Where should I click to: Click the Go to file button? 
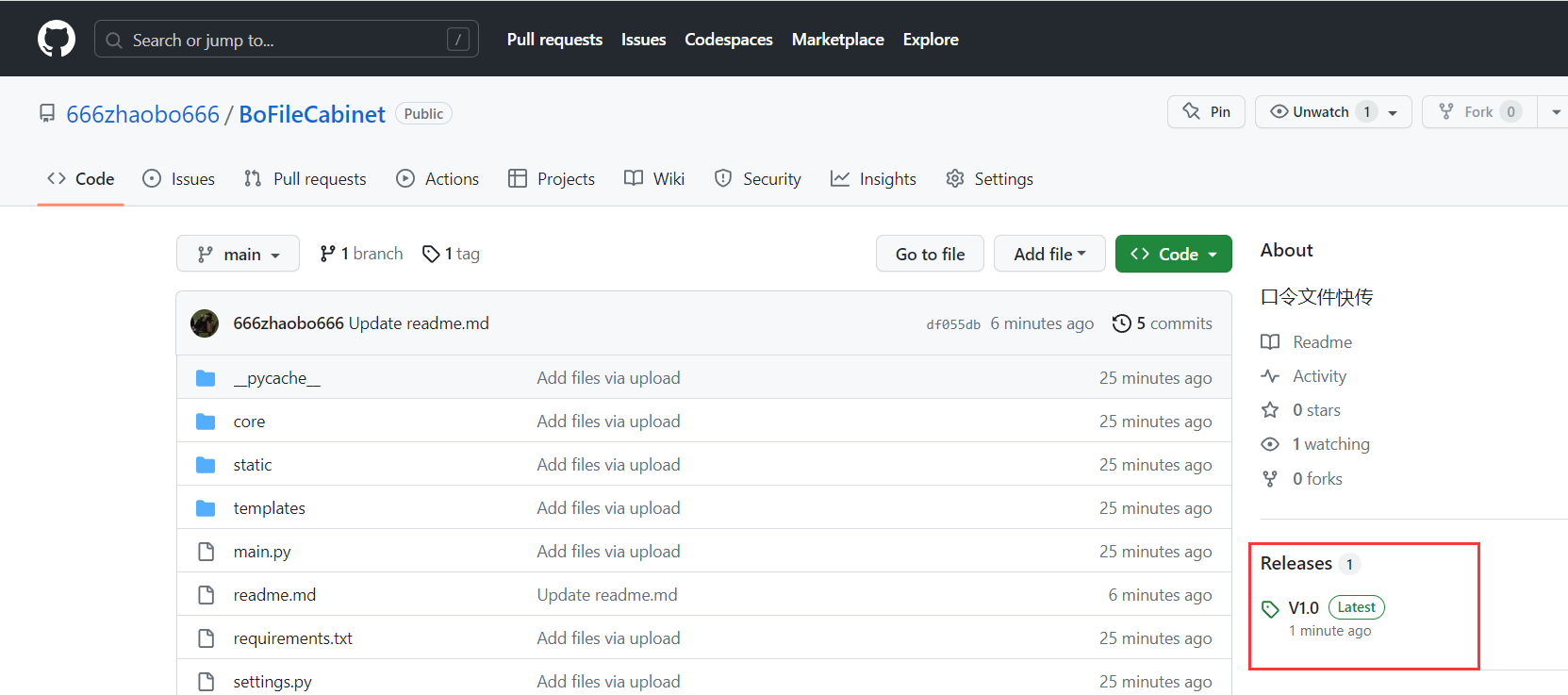pos(930,254)
